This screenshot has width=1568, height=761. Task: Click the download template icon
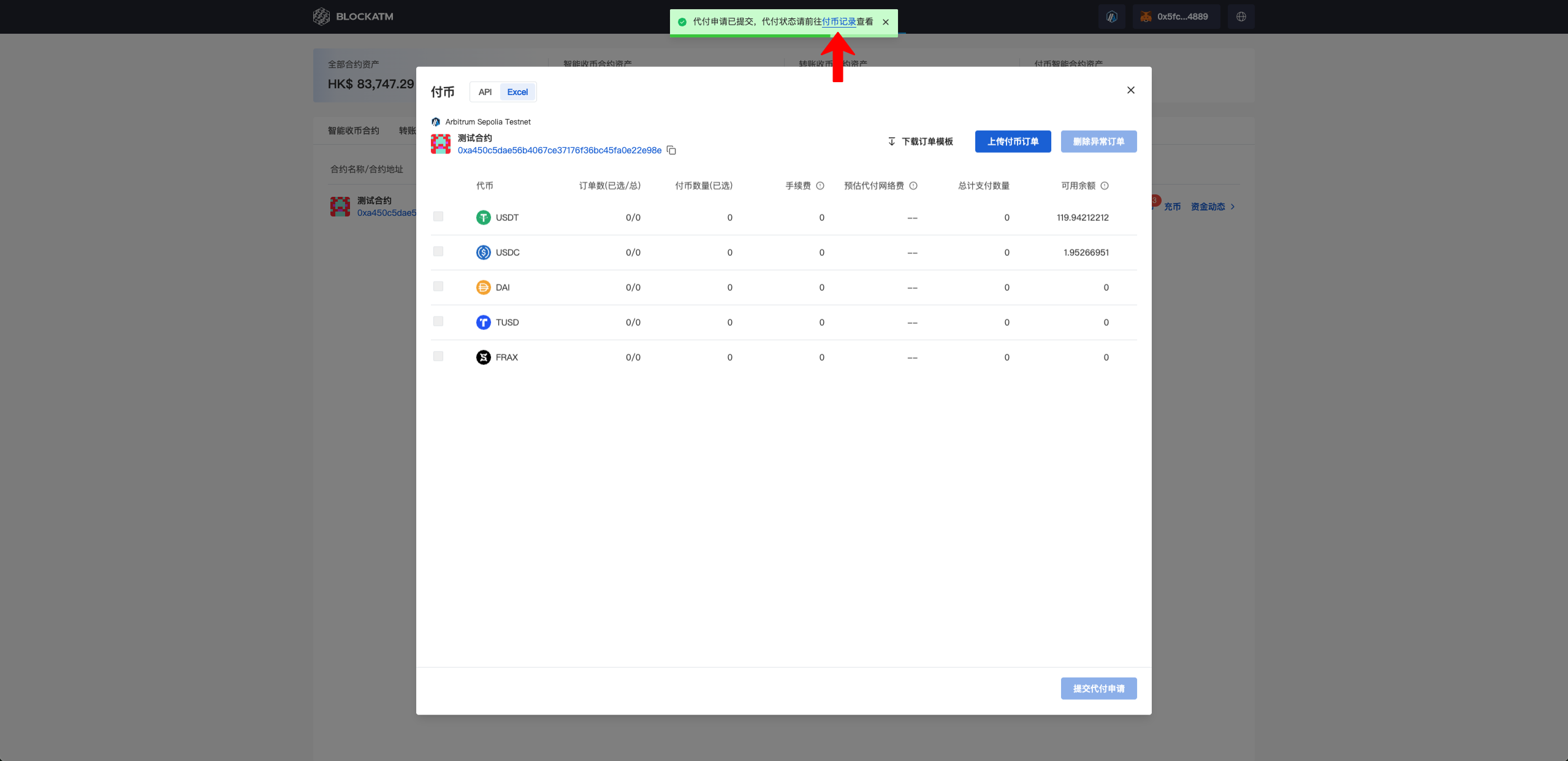click(892, 142)
